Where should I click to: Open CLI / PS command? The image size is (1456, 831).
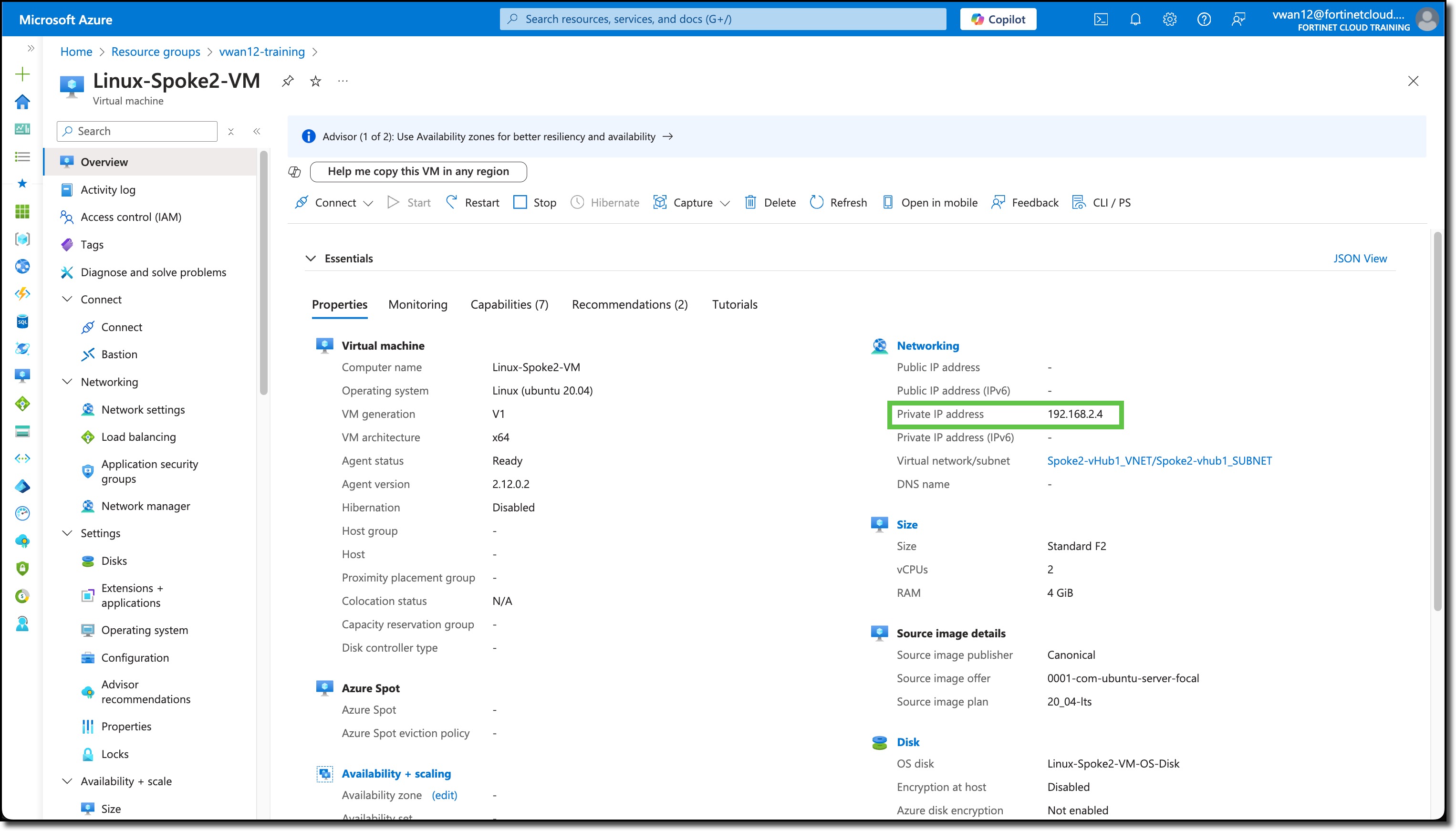(1102, 203)
